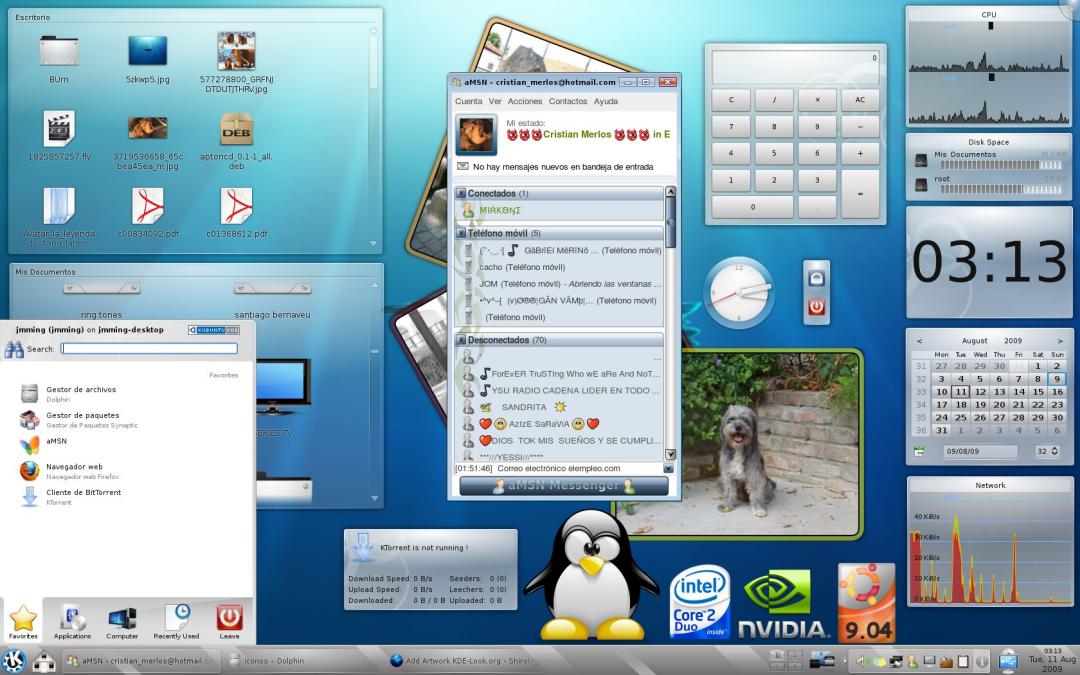Open the Ver menu in aMSN
This screenshot has width=1080, height=675.
tap(495, 101)
